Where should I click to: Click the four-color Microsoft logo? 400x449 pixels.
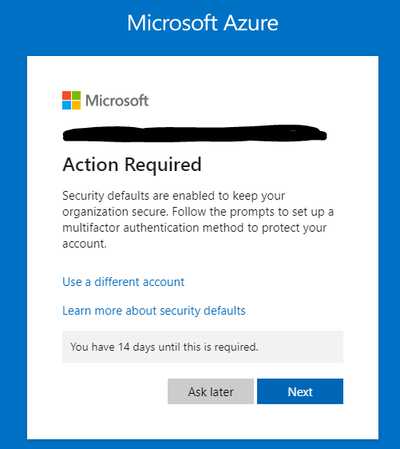pyautogui.click(x=71, y=100)
